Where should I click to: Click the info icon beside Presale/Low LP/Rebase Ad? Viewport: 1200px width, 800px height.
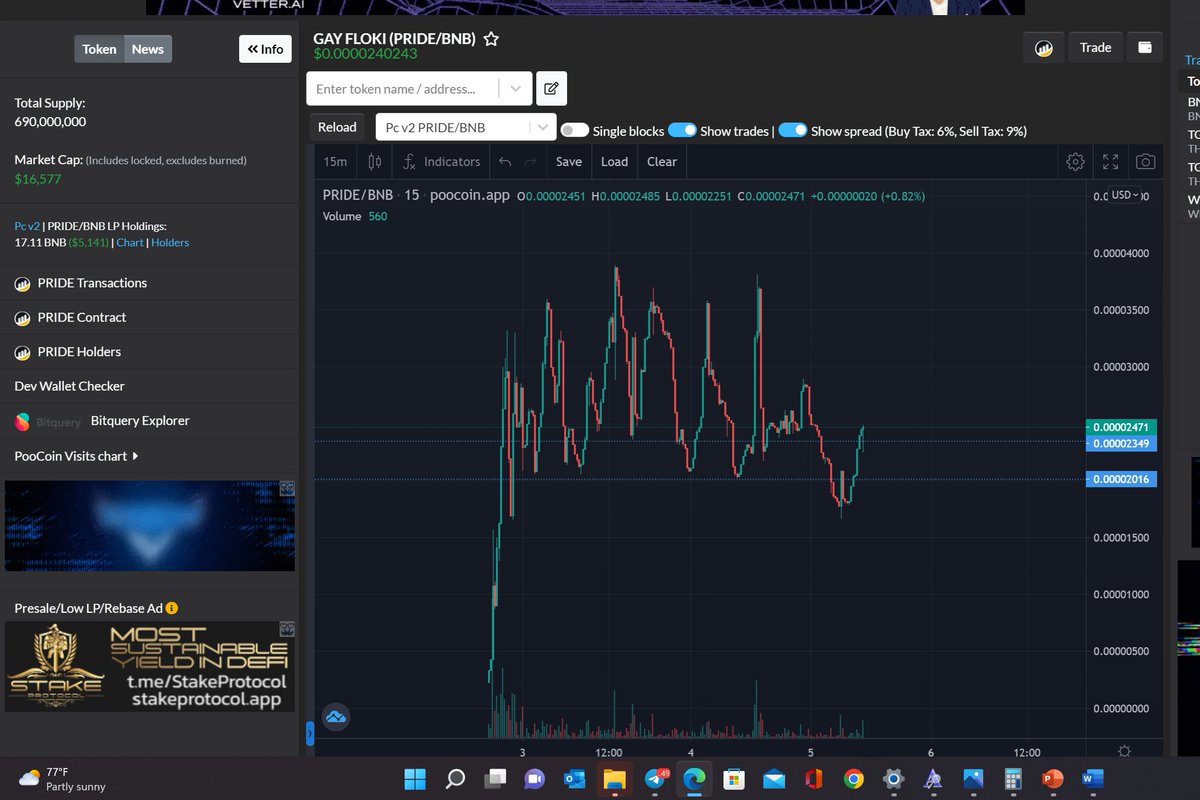tap(172, 608)
